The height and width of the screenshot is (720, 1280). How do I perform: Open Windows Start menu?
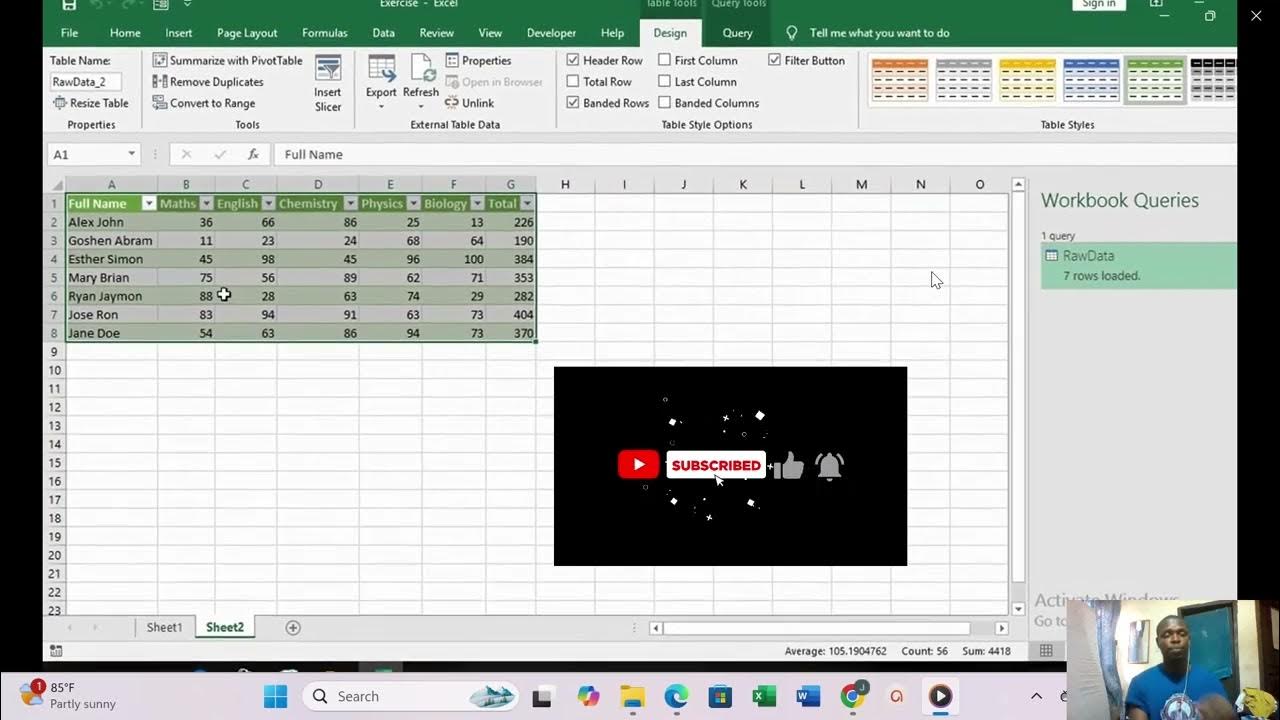point(275,696)
